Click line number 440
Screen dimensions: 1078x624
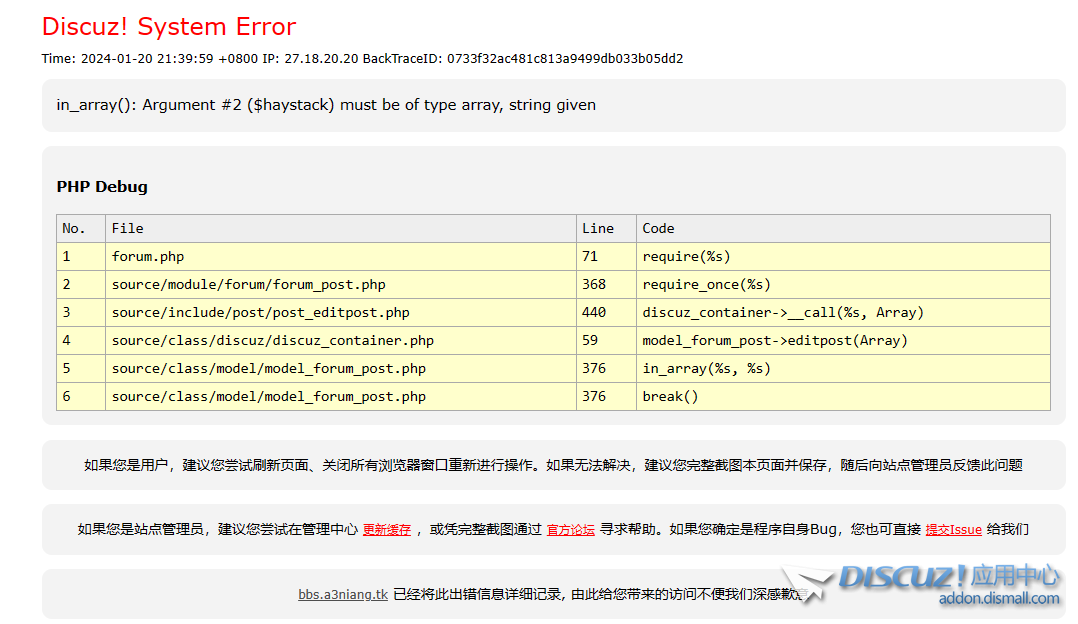(606, 312)
